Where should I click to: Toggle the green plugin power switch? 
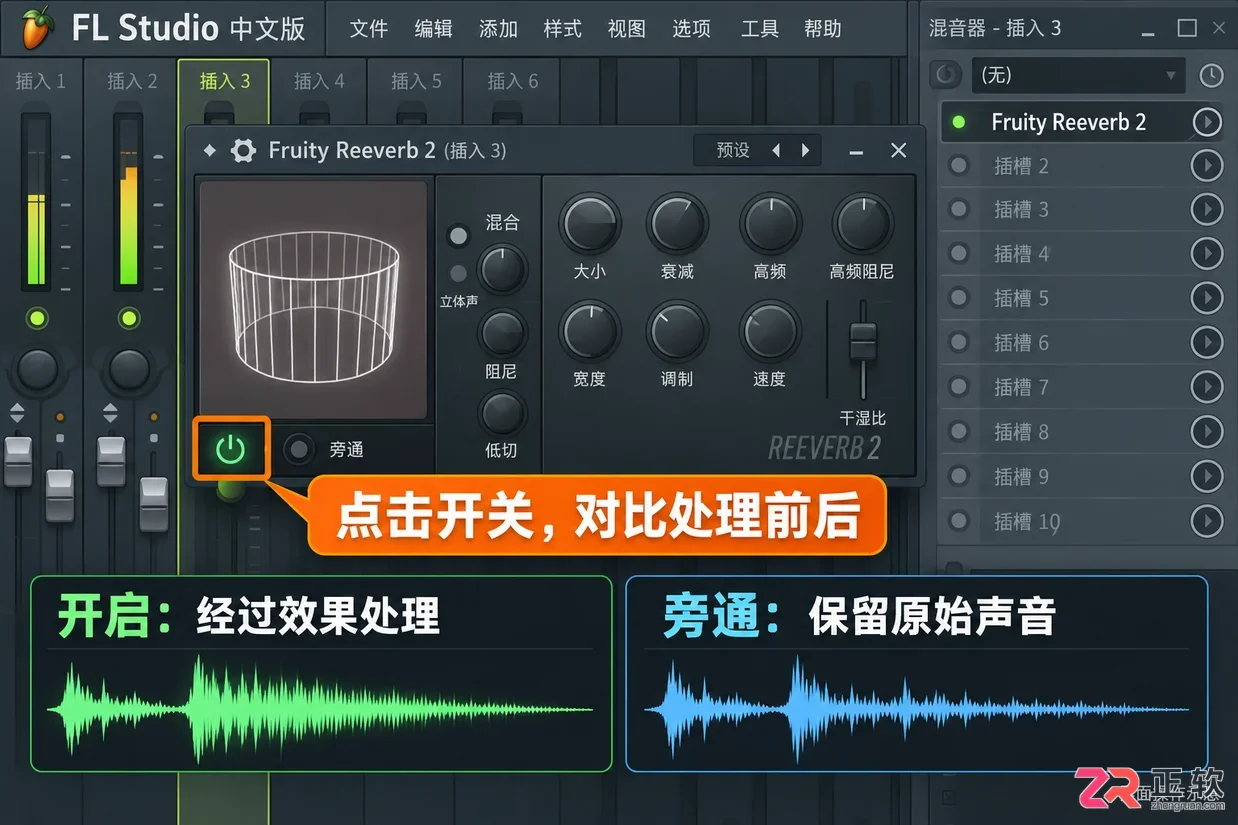click(231, 450)
